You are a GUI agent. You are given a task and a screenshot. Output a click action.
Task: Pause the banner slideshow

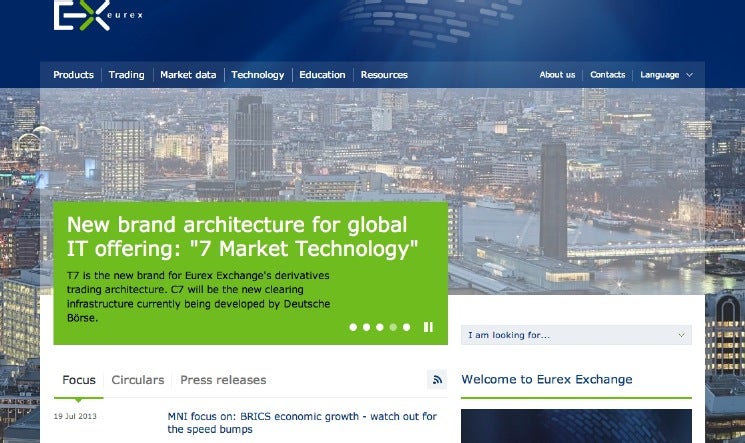click(428, 327)
